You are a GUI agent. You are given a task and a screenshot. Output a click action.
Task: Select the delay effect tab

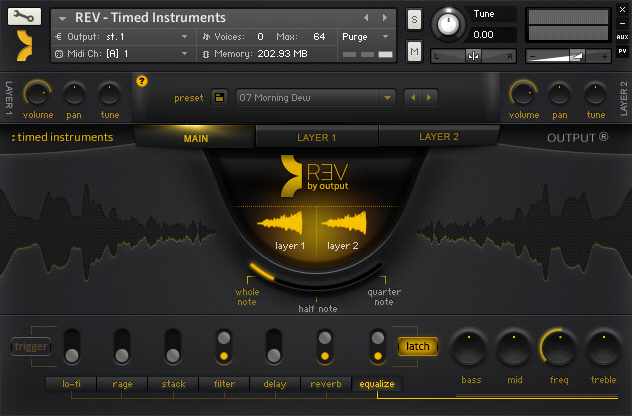(x=275, y=384)
